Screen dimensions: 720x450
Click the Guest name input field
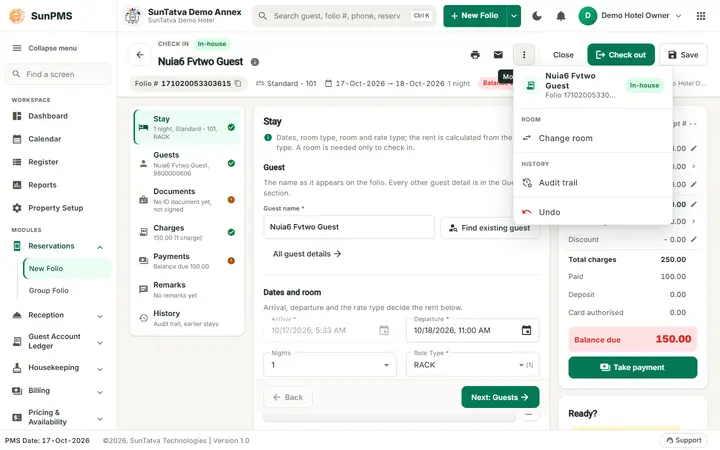click(x=349, y=227)
